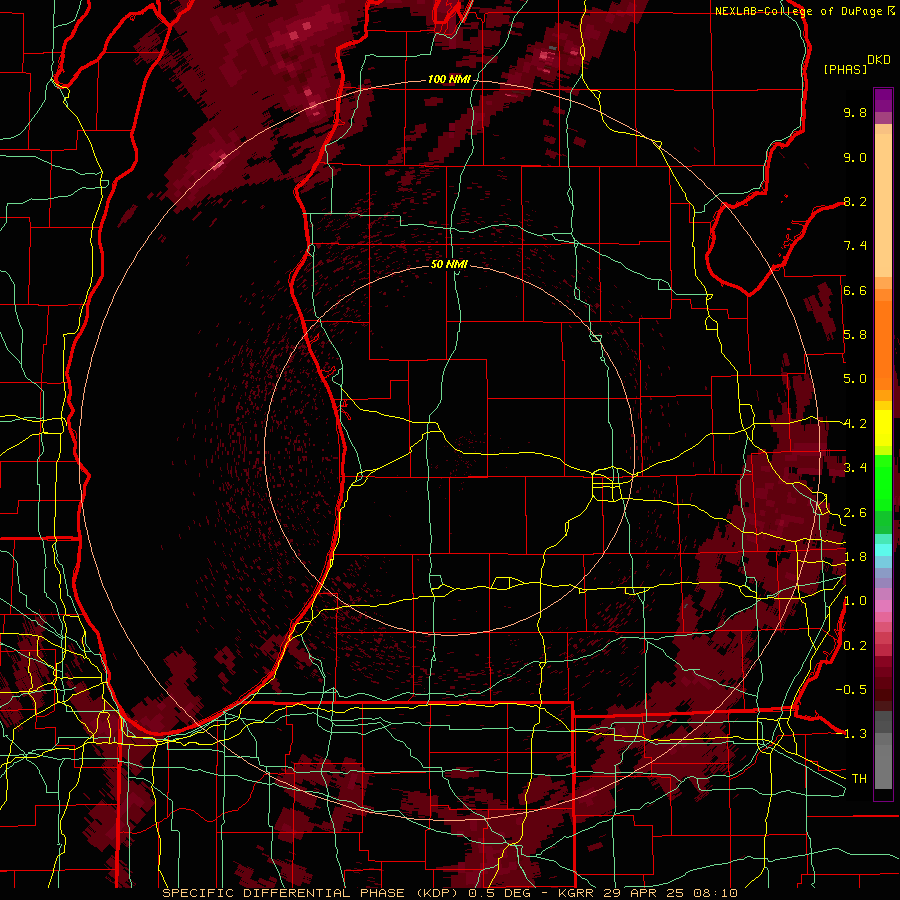Click the 1.0 scale label
Screen dimensions: 900x900
coord(855,601)
